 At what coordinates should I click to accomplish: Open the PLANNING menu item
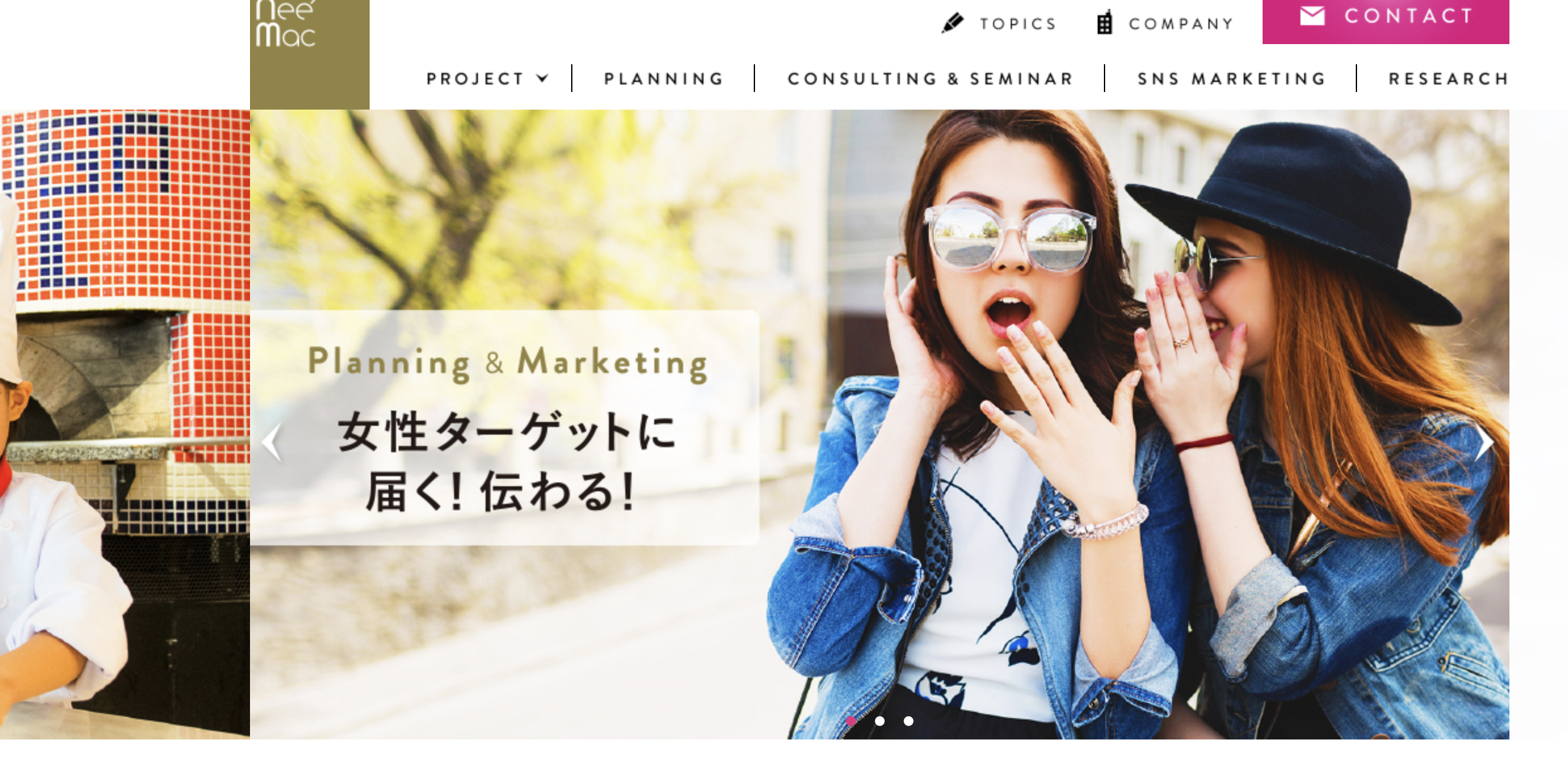coord(664,79)
